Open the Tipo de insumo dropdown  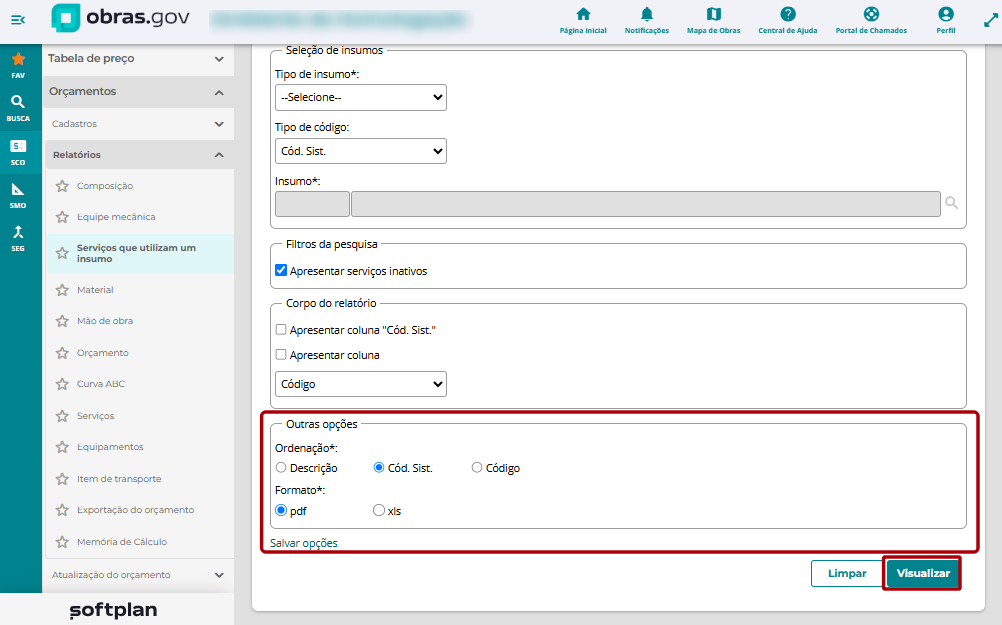pos(360,98)
